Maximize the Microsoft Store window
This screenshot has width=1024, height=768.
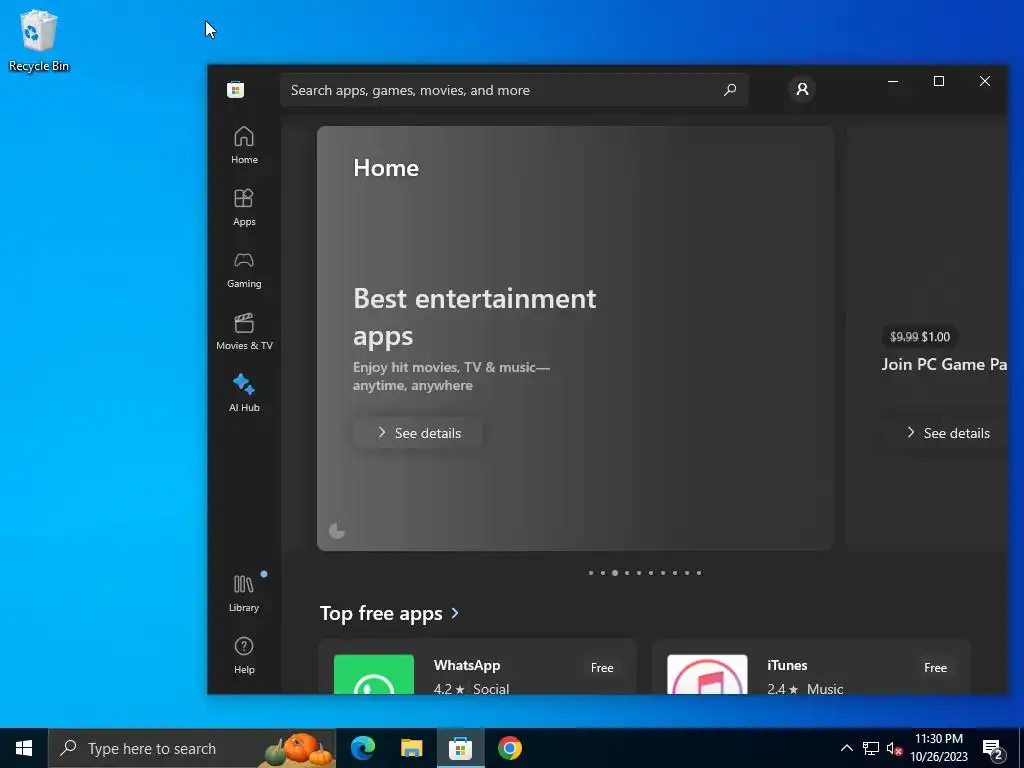(x=938, y=81)
